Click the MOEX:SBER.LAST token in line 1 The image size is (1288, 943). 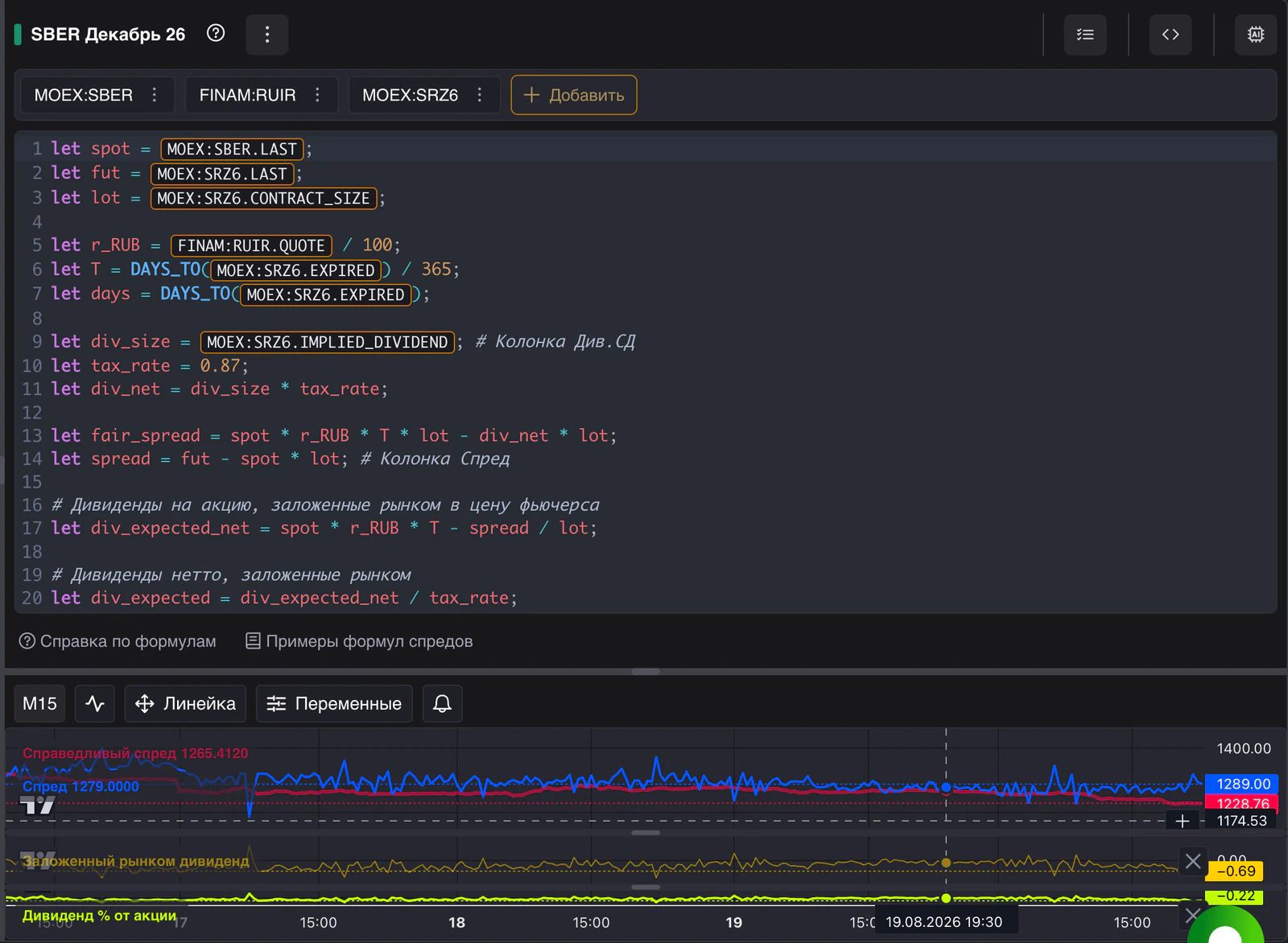click(232, 149)
